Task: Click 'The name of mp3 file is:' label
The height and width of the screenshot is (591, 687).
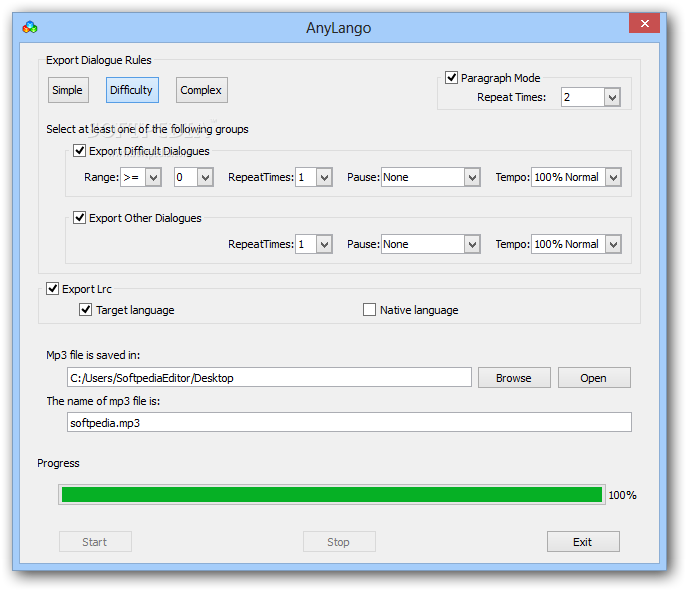Action: [103, 401]
